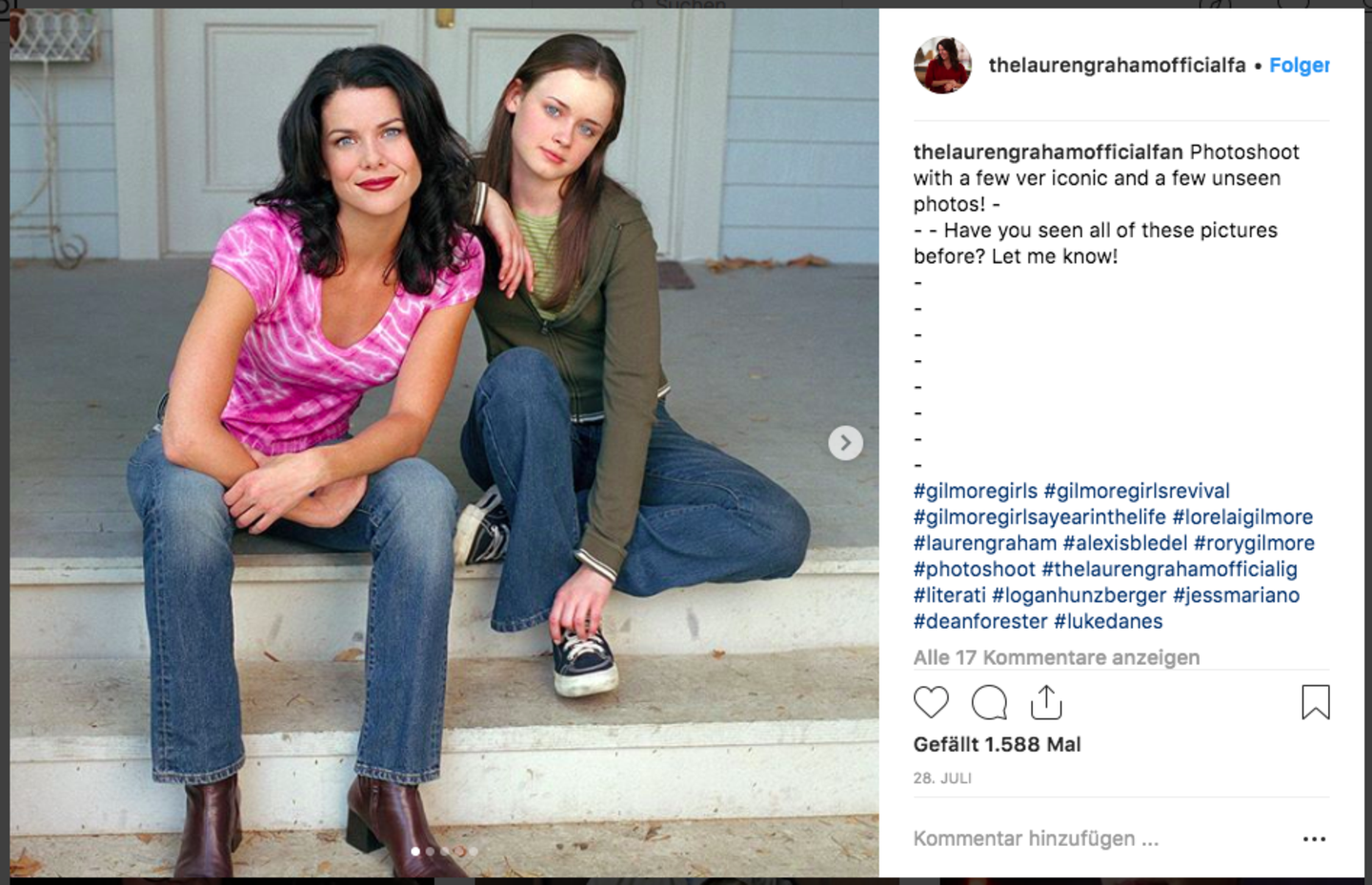
Task: Select the first carousel indicator dot
Action: point(415,851)
